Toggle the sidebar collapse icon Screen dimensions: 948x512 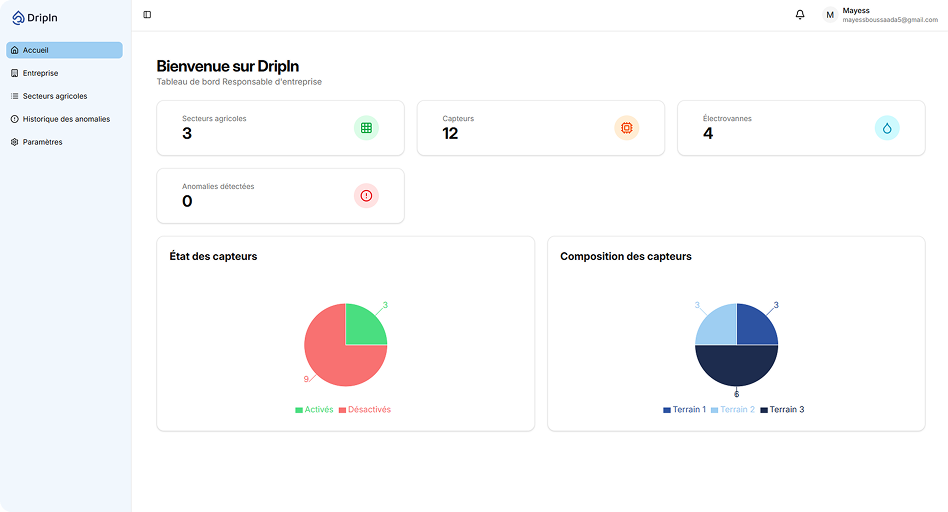coord(147,15)
